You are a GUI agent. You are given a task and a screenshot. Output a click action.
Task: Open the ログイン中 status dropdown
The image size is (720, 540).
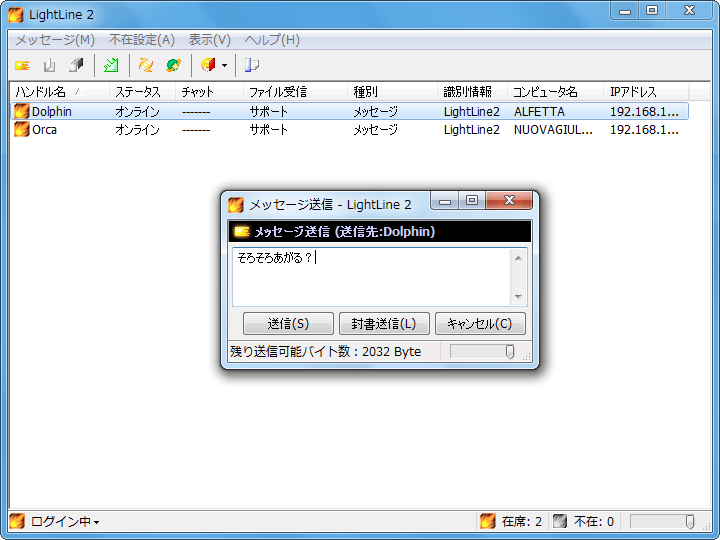click(x=65, y=522)
